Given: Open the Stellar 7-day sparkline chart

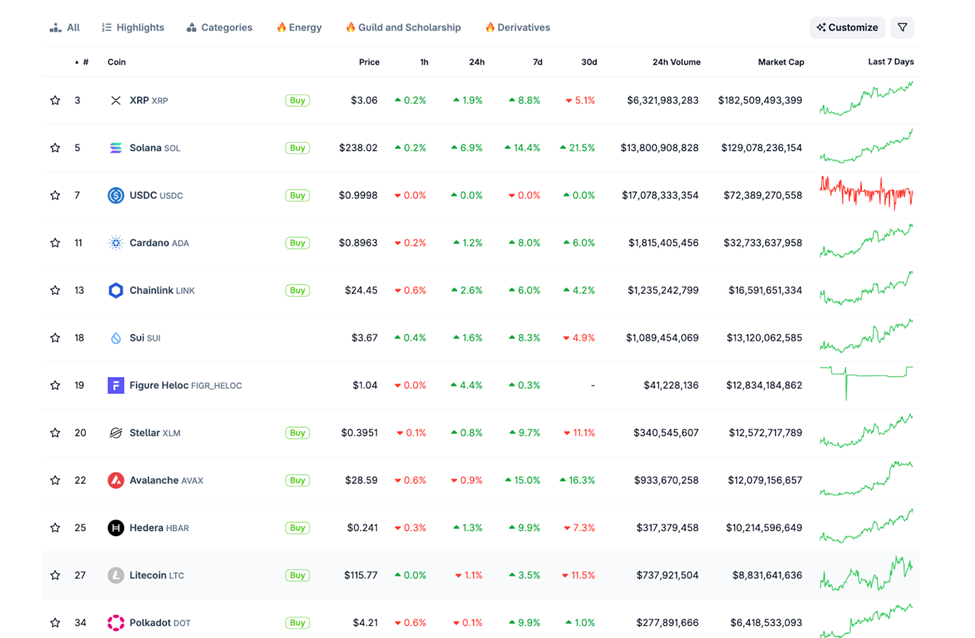Looking at the screenshot, I should [866, 433].
